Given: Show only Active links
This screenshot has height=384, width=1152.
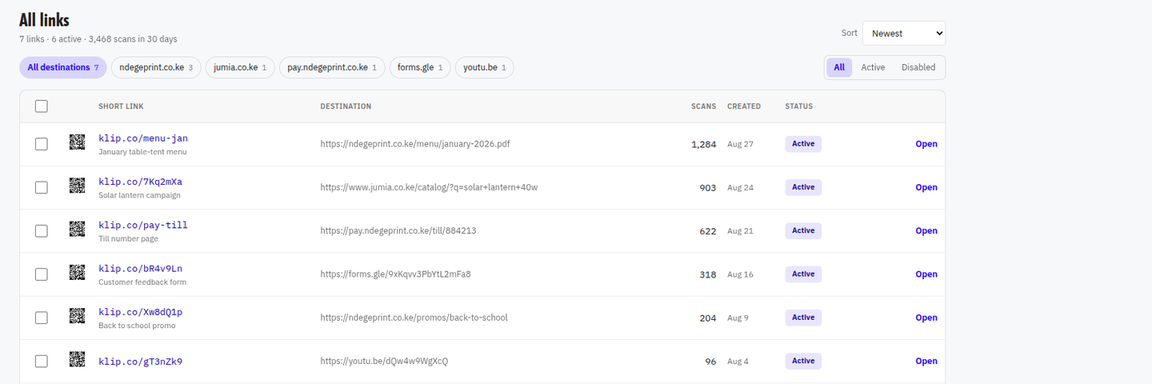Looking at the screenshot, I should [873, 67].
